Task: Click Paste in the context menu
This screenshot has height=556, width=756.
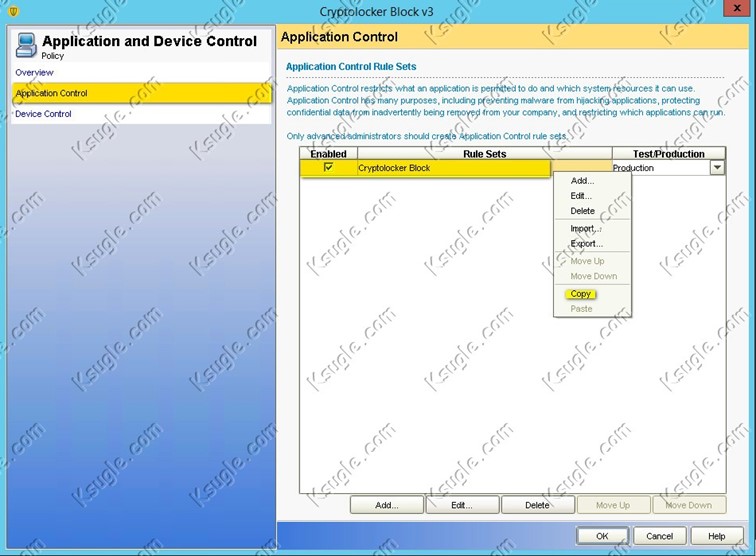Action: 581,309
